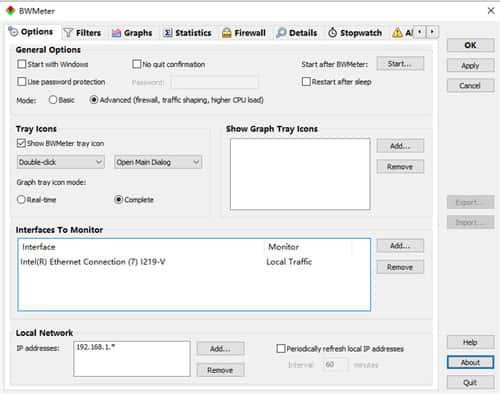Screen dimensions: 500x394
Task: Uncheck Show BWMeter tray icon
Action: coord(21,143)
